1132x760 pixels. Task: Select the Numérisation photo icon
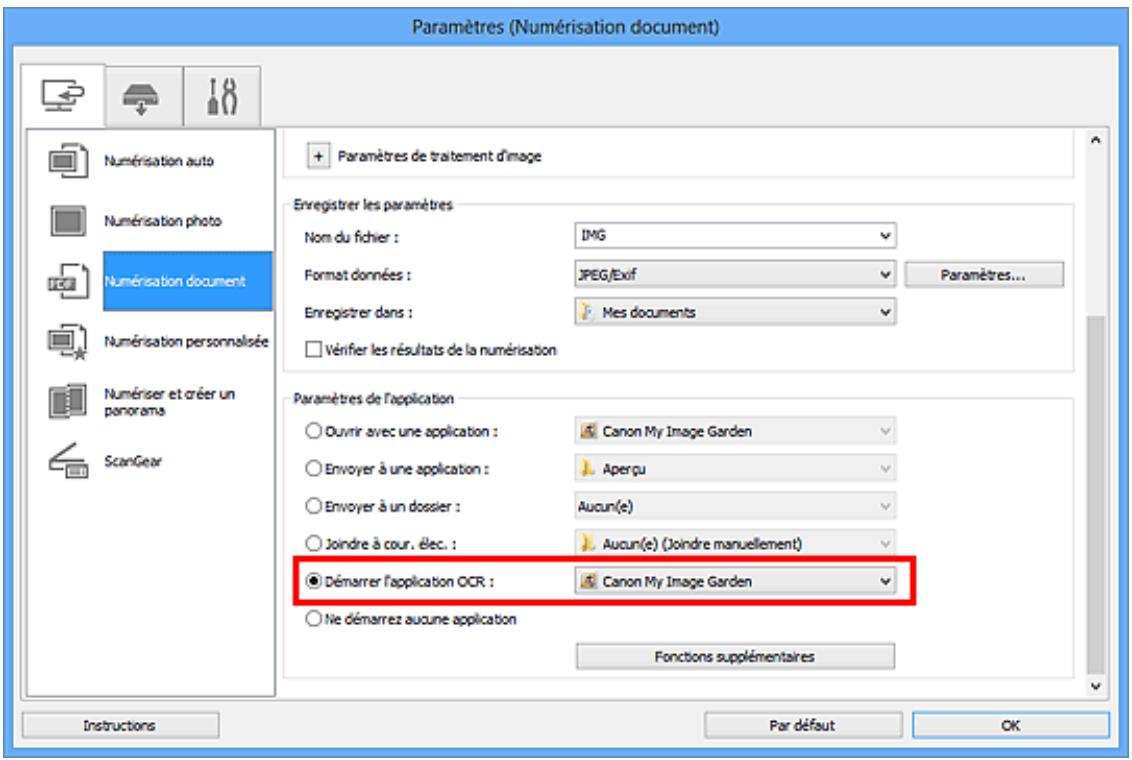click(69, 221)
